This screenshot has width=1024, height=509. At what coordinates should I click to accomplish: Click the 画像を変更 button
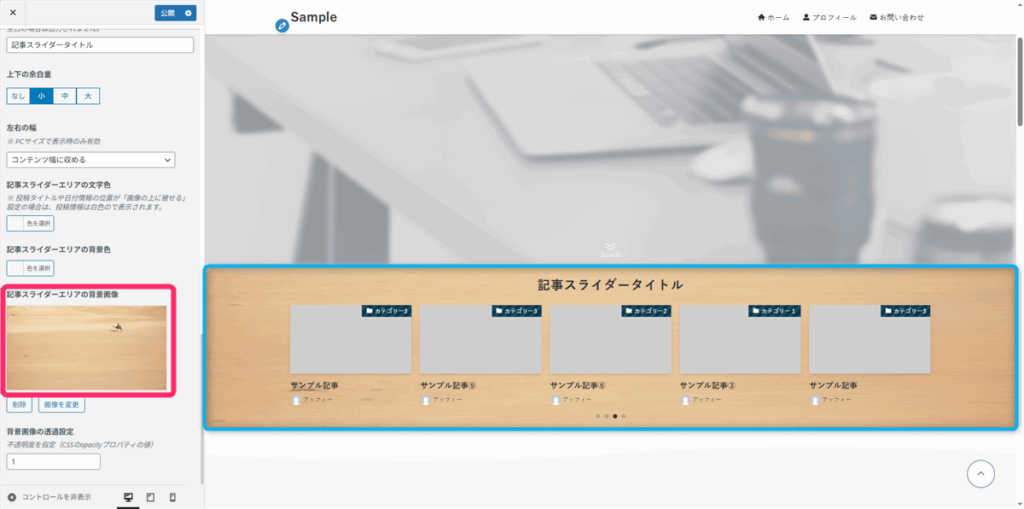(61, 405)
